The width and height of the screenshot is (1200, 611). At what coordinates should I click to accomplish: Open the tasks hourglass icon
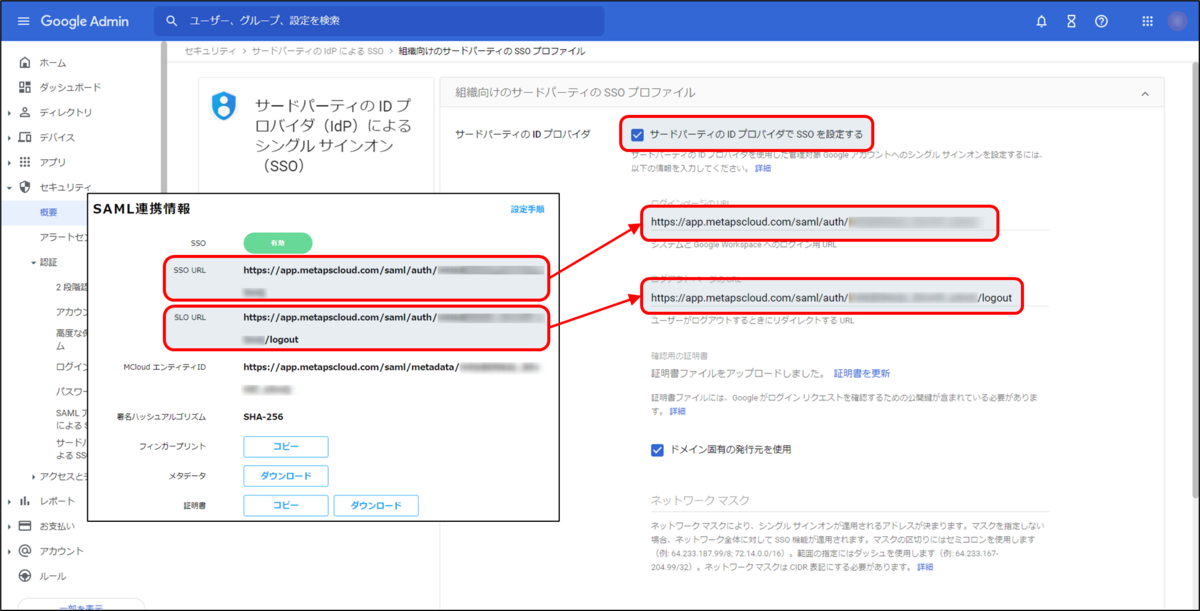[1071, 21]
